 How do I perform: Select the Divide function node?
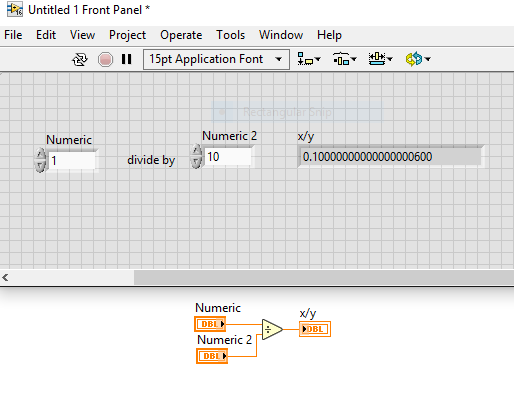272,330
